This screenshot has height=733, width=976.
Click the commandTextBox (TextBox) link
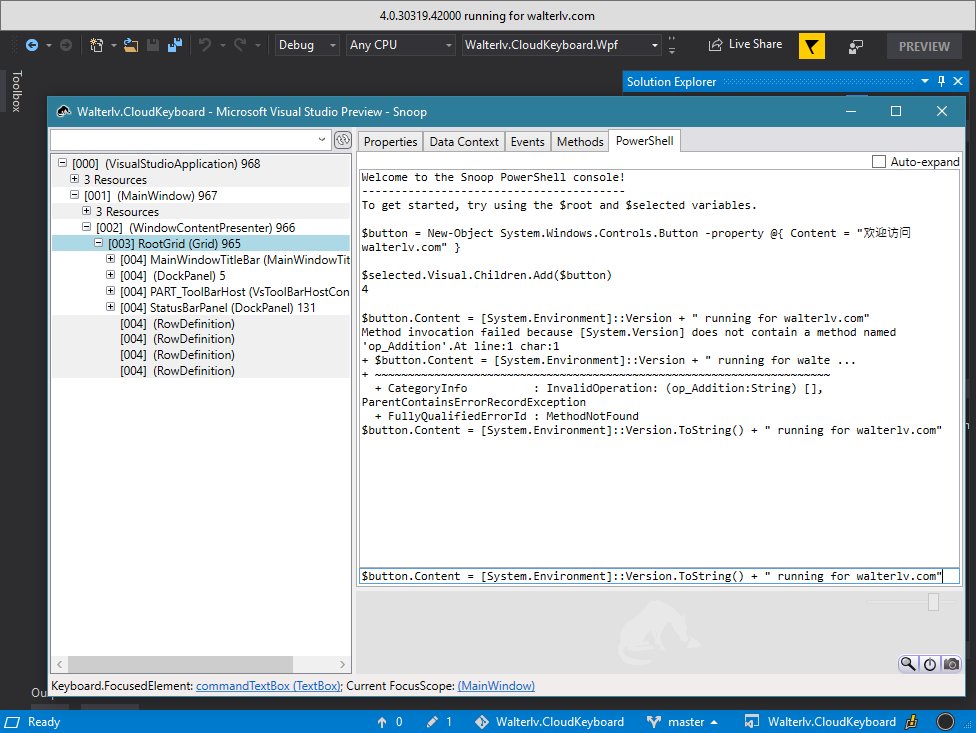(268, 686)
